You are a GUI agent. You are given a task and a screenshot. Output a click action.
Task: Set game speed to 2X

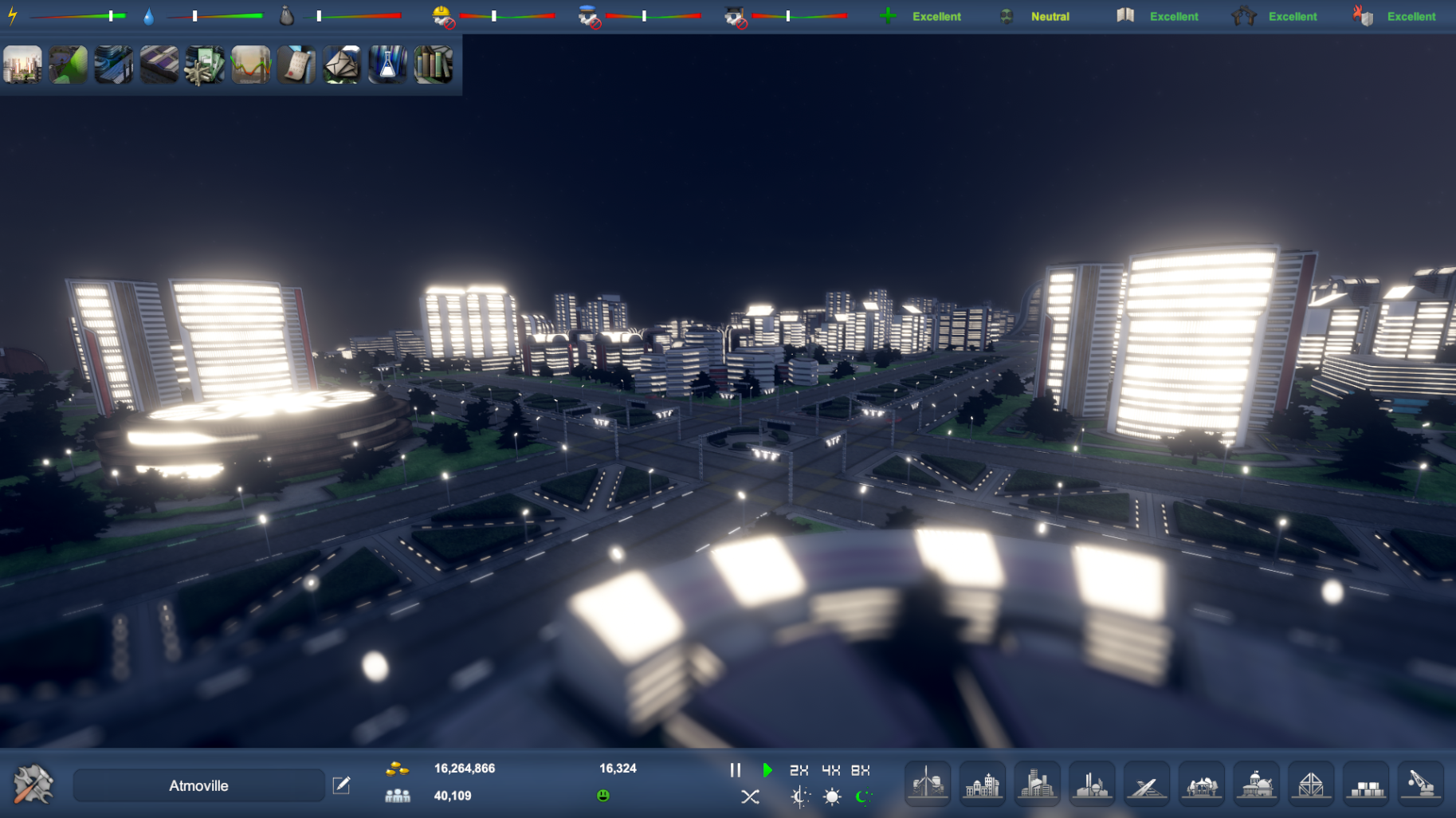pyautogui.click(x=799, y=770)
